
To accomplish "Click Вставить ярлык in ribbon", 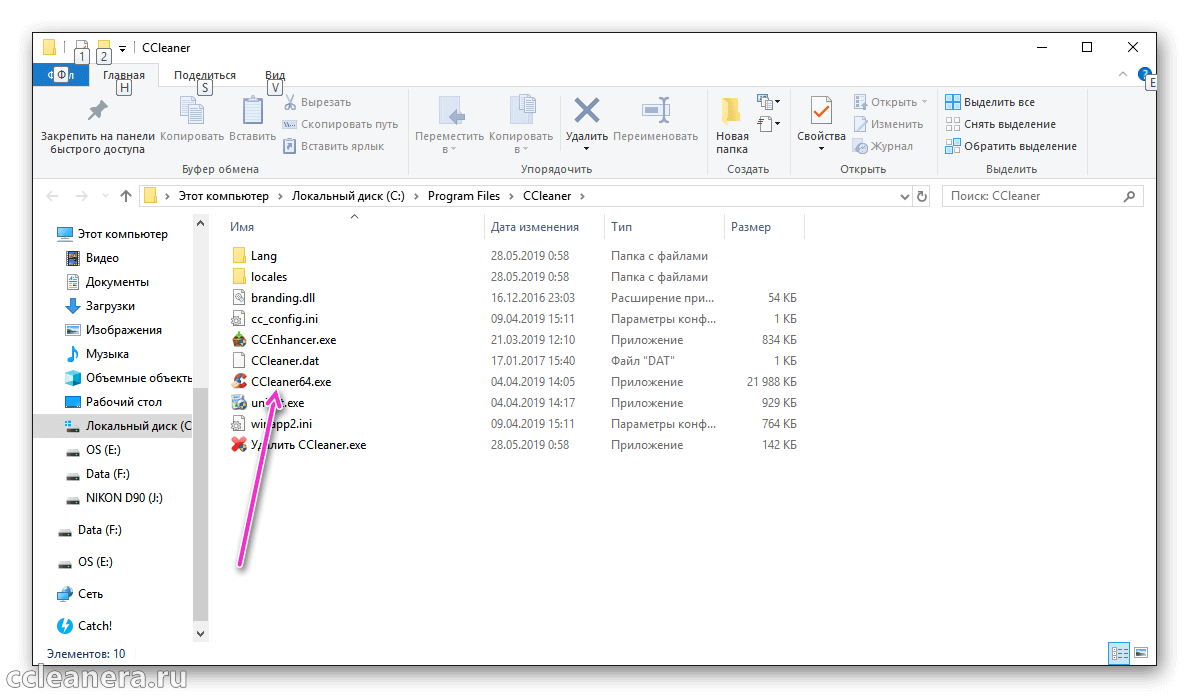I will click(x=334, y=146).
